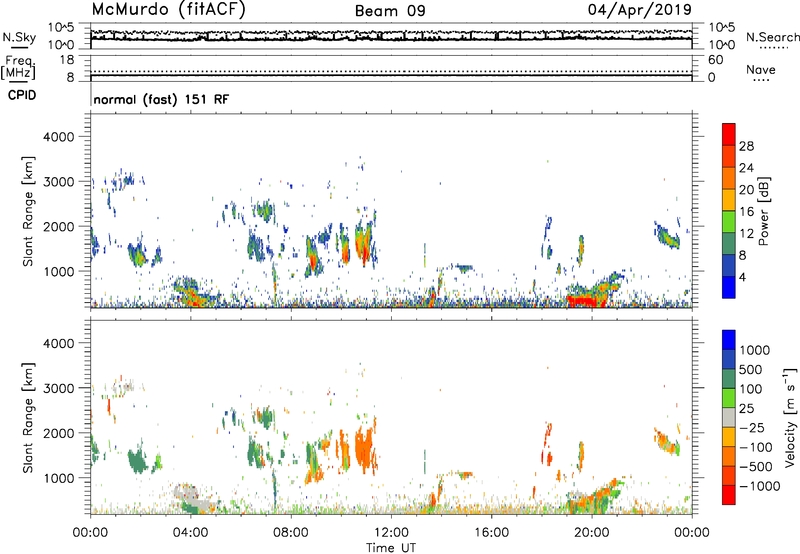Click the Nave label

(761, 70)
